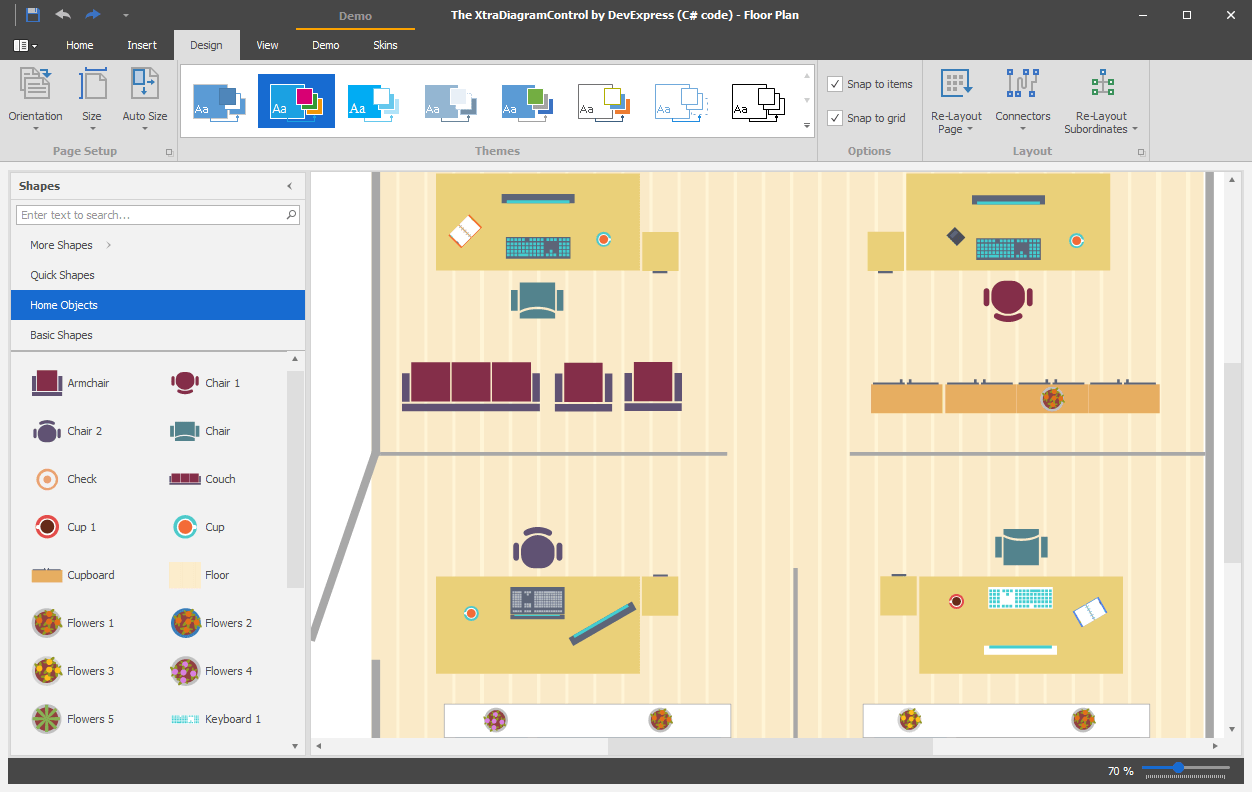Toggle the Snap to items checkbox
Viewport: 1252px width, 792px height.
[835, 84]
